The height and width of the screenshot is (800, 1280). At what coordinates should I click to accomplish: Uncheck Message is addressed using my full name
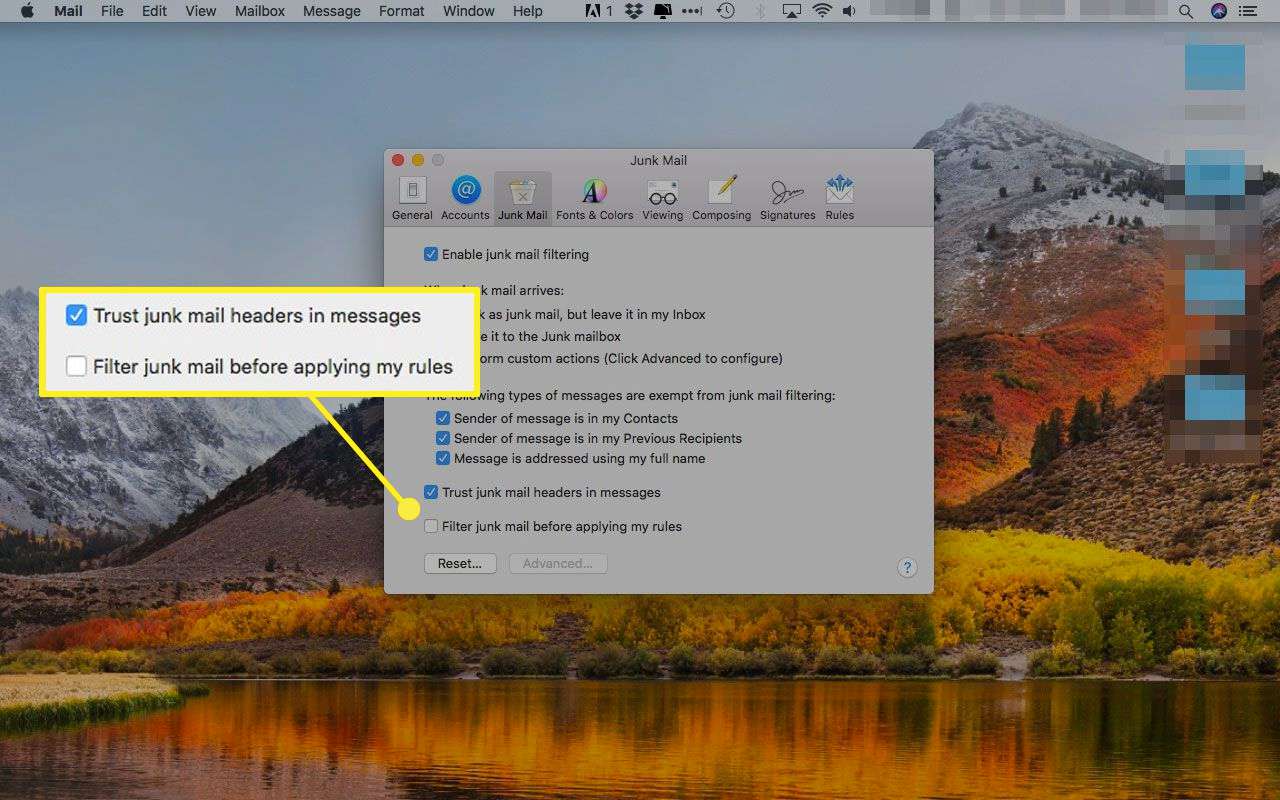(x=443, y=458)
